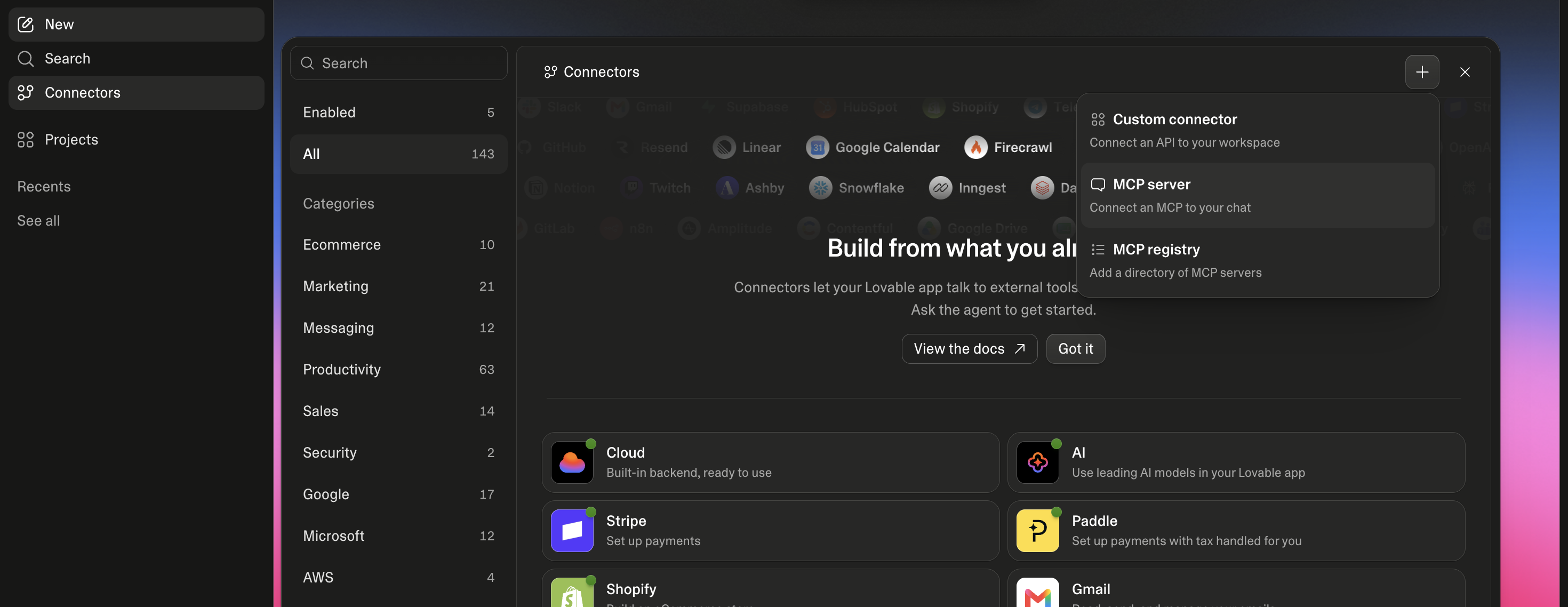
Task: Filter by Security category
Action: click(x=399, y=452)
